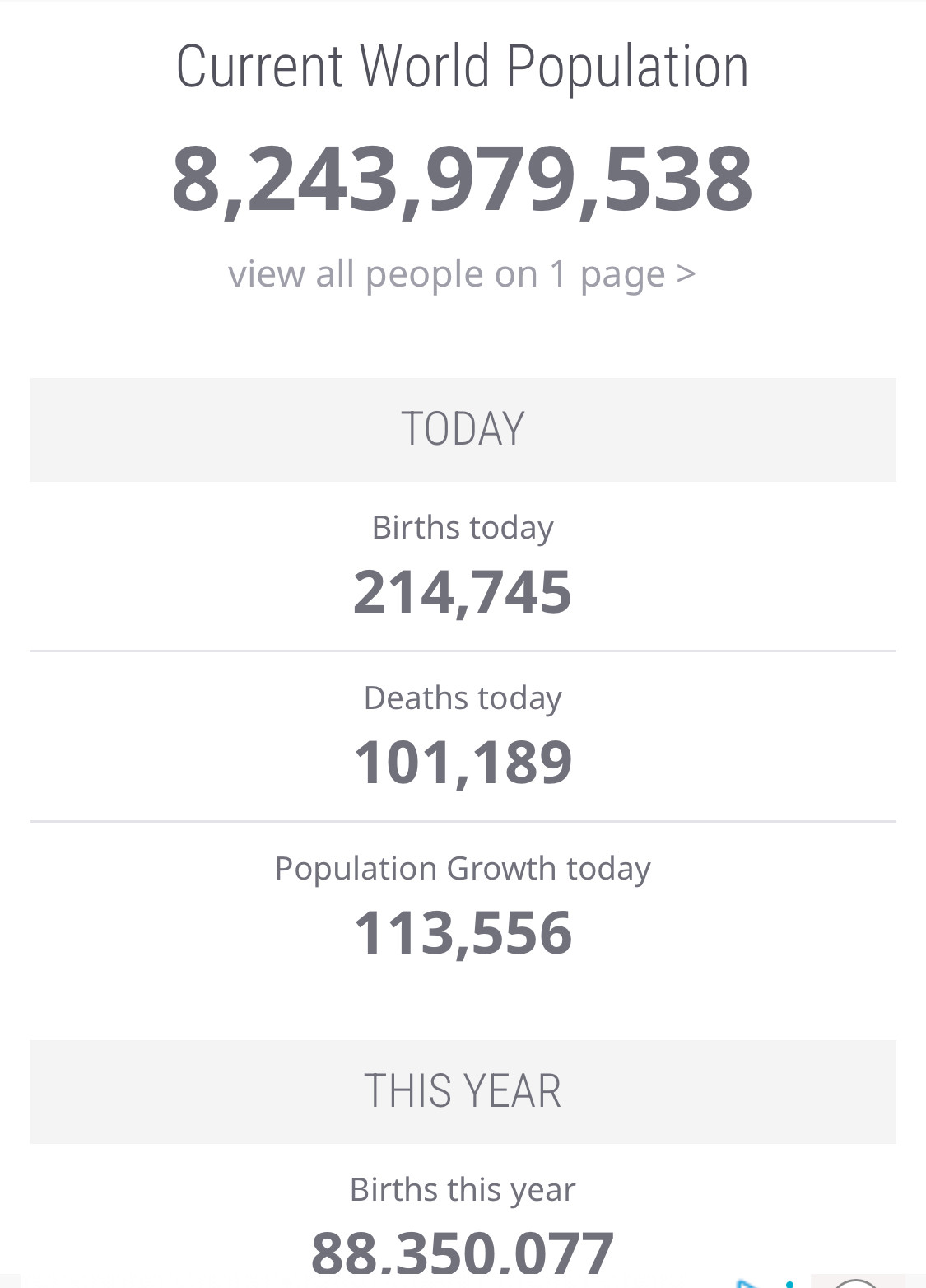The image size is (926, 1288).
Task: Click the Current World Population heading
Action: [x=463, y=67]
